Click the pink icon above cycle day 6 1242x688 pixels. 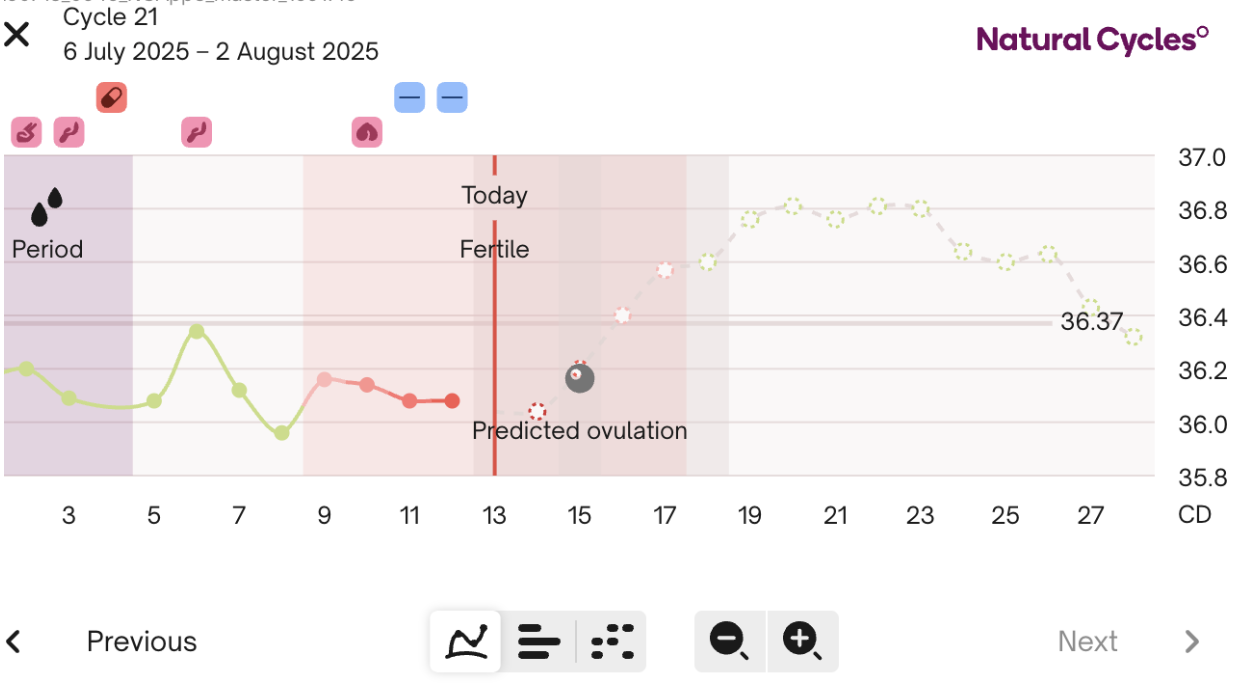tap(196, 131)
